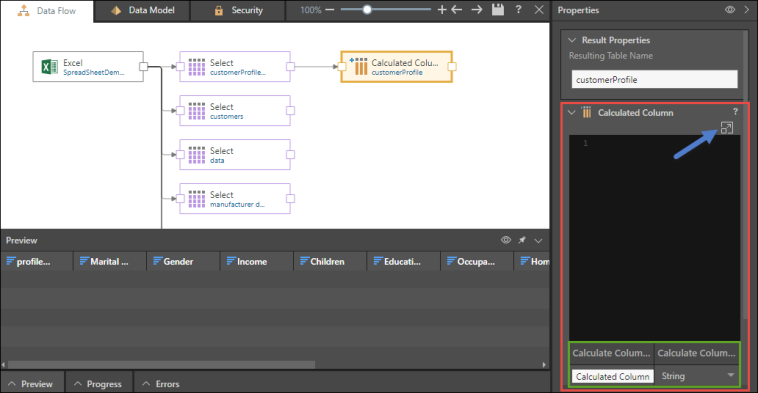Collapse the Calculated Column section chevron
The width and height of the screenshot is (758, 393).
[x=571, y=113]
